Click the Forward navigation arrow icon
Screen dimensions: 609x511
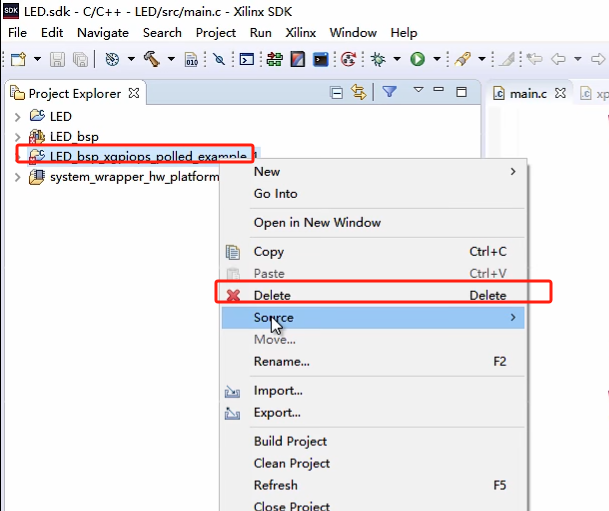coord(598,59)
